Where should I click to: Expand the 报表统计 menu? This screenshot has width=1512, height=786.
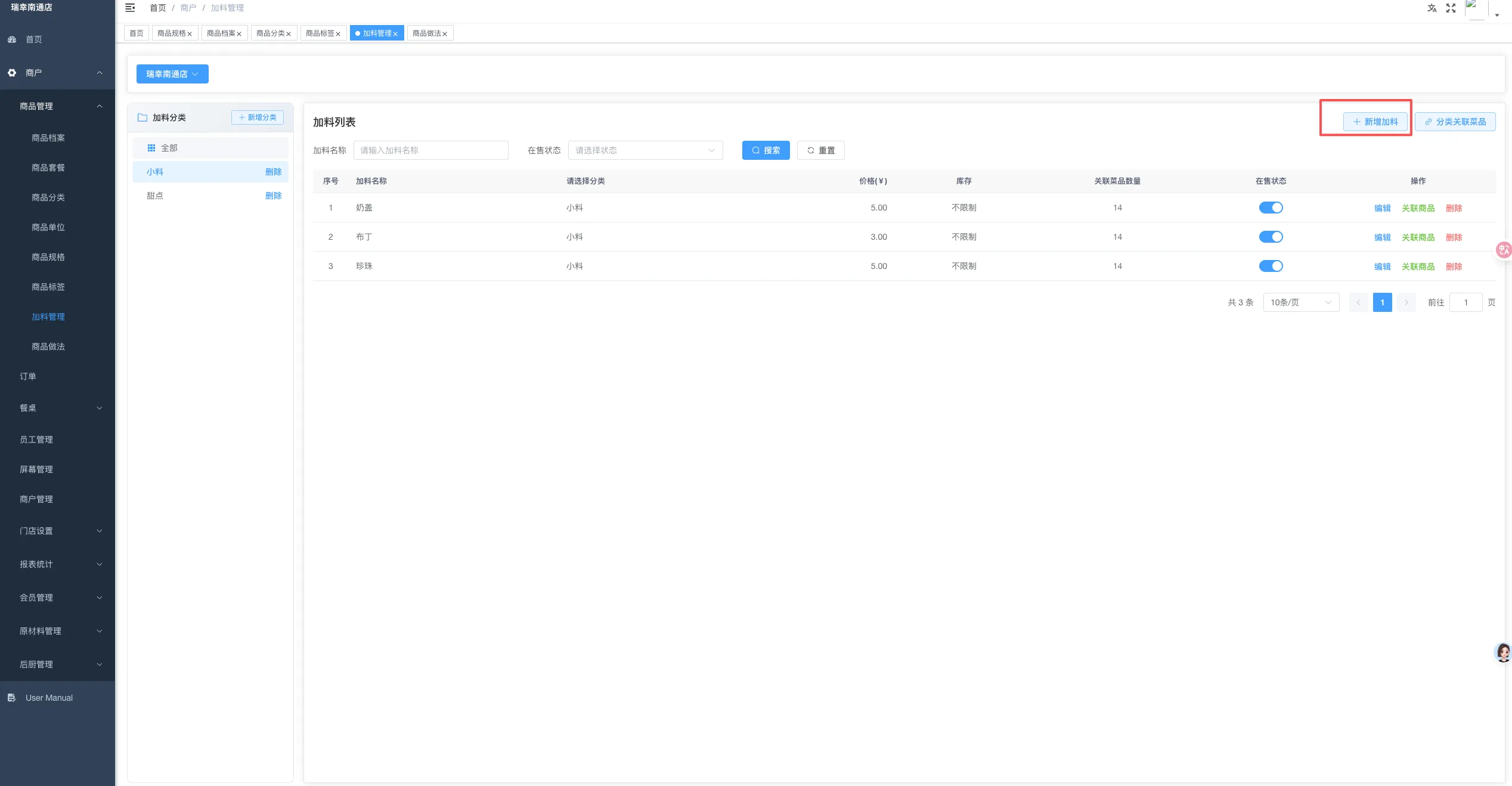(x=57, y=564)
